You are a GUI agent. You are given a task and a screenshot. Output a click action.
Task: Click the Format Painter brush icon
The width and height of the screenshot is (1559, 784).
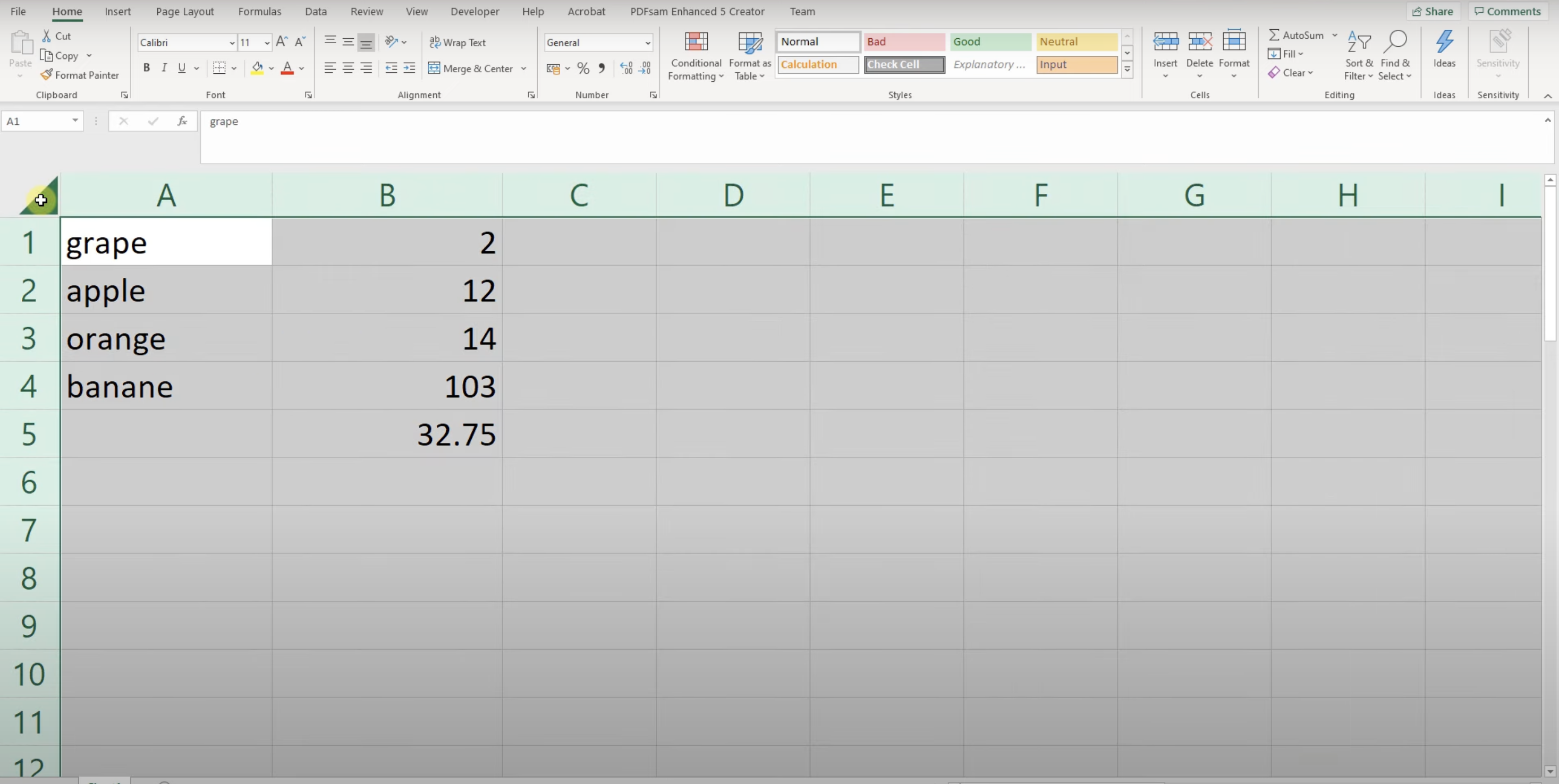point(47,75)
